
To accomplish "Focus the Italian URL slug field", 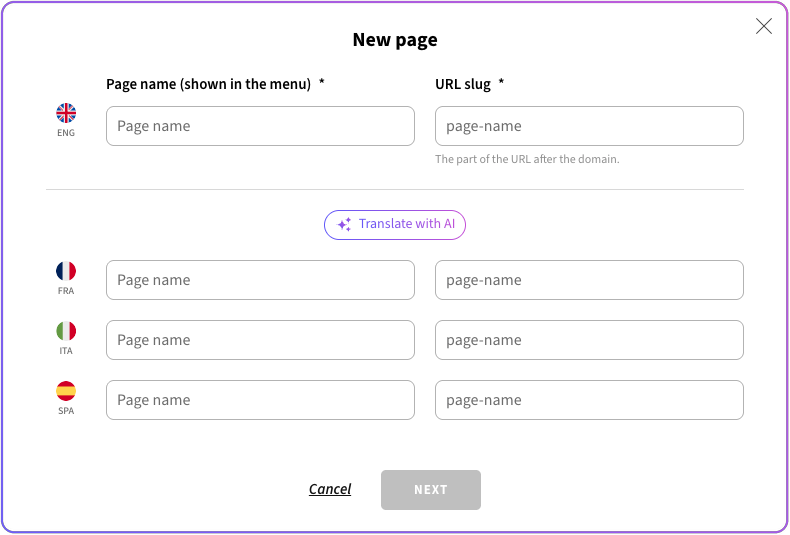I will pos(589,340).
